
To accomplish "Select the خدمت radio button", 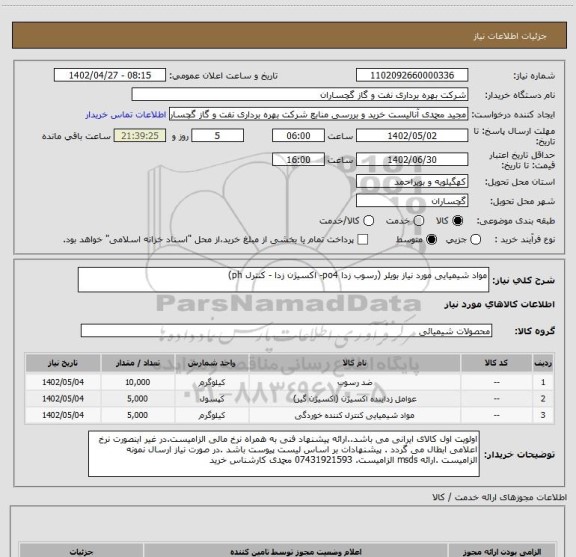I will tap(419, 220).
